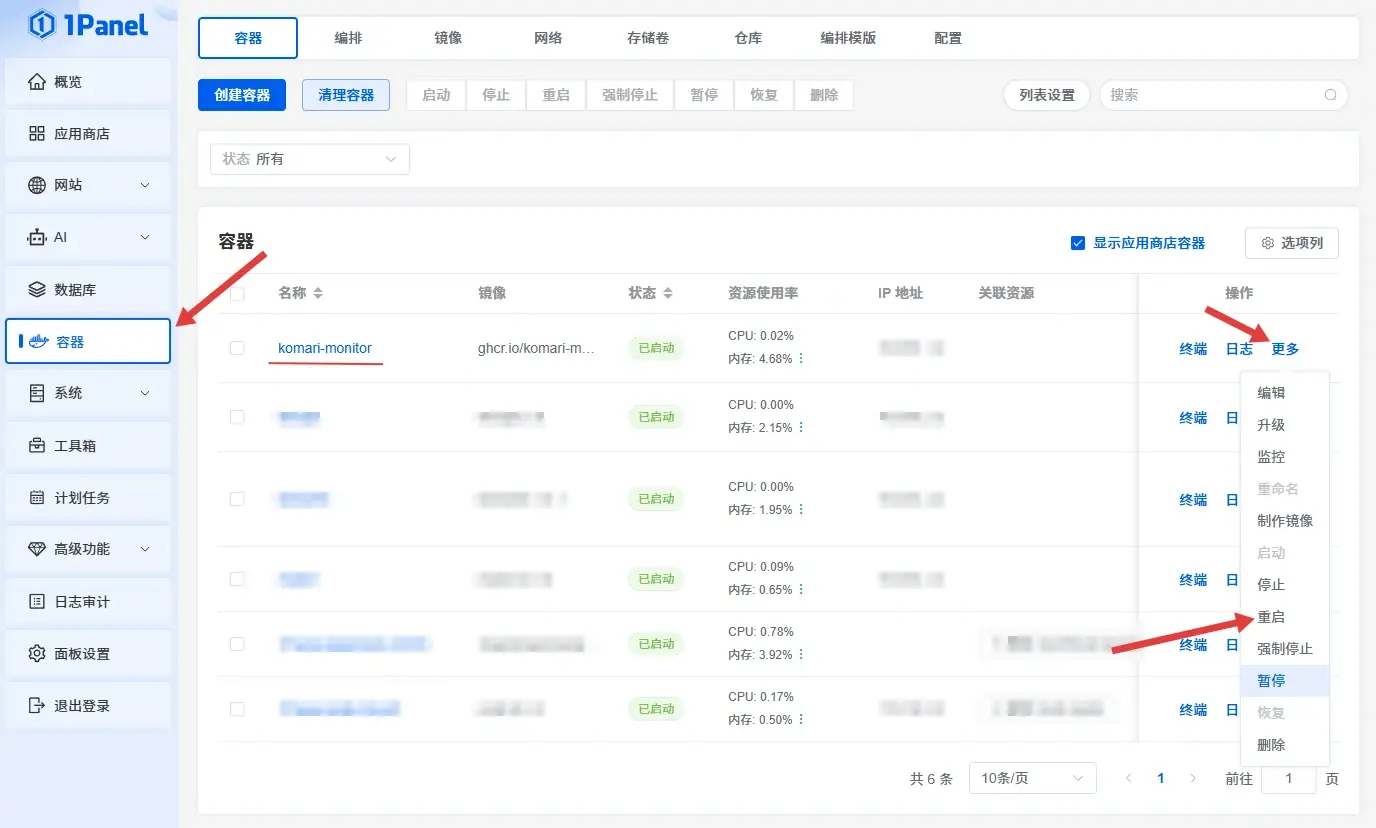This screenshot has height=828, width=1376.
Task: Click the 日志审计 log icon
Action: pyautogui.click(x=37, y=602)
